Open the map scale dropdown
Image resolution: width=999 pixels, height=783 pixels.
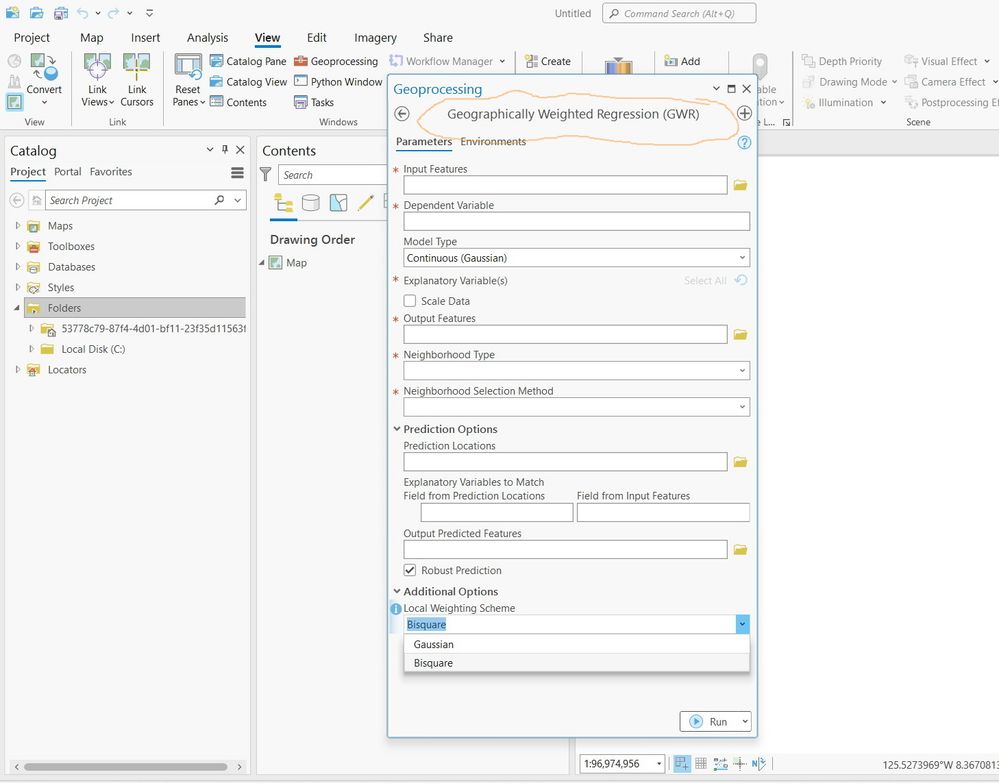[x=659, y=763]
